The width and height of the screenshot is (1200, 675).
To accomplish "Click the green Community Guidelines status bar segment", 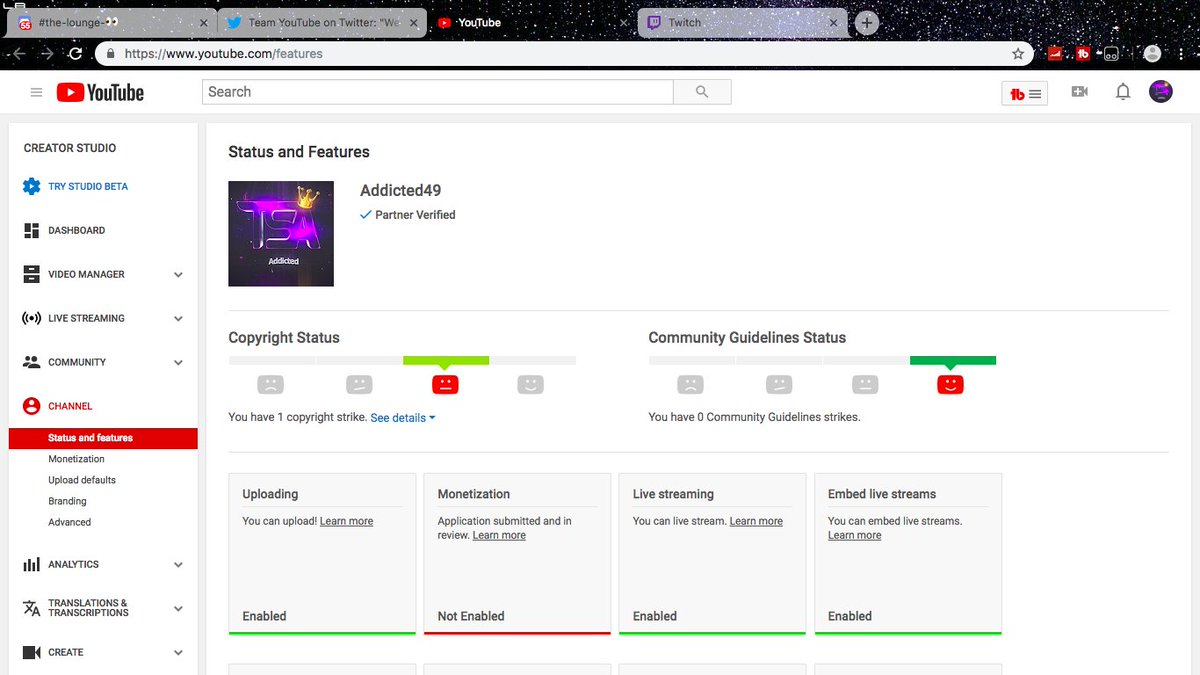I will (x=953, y=360).
